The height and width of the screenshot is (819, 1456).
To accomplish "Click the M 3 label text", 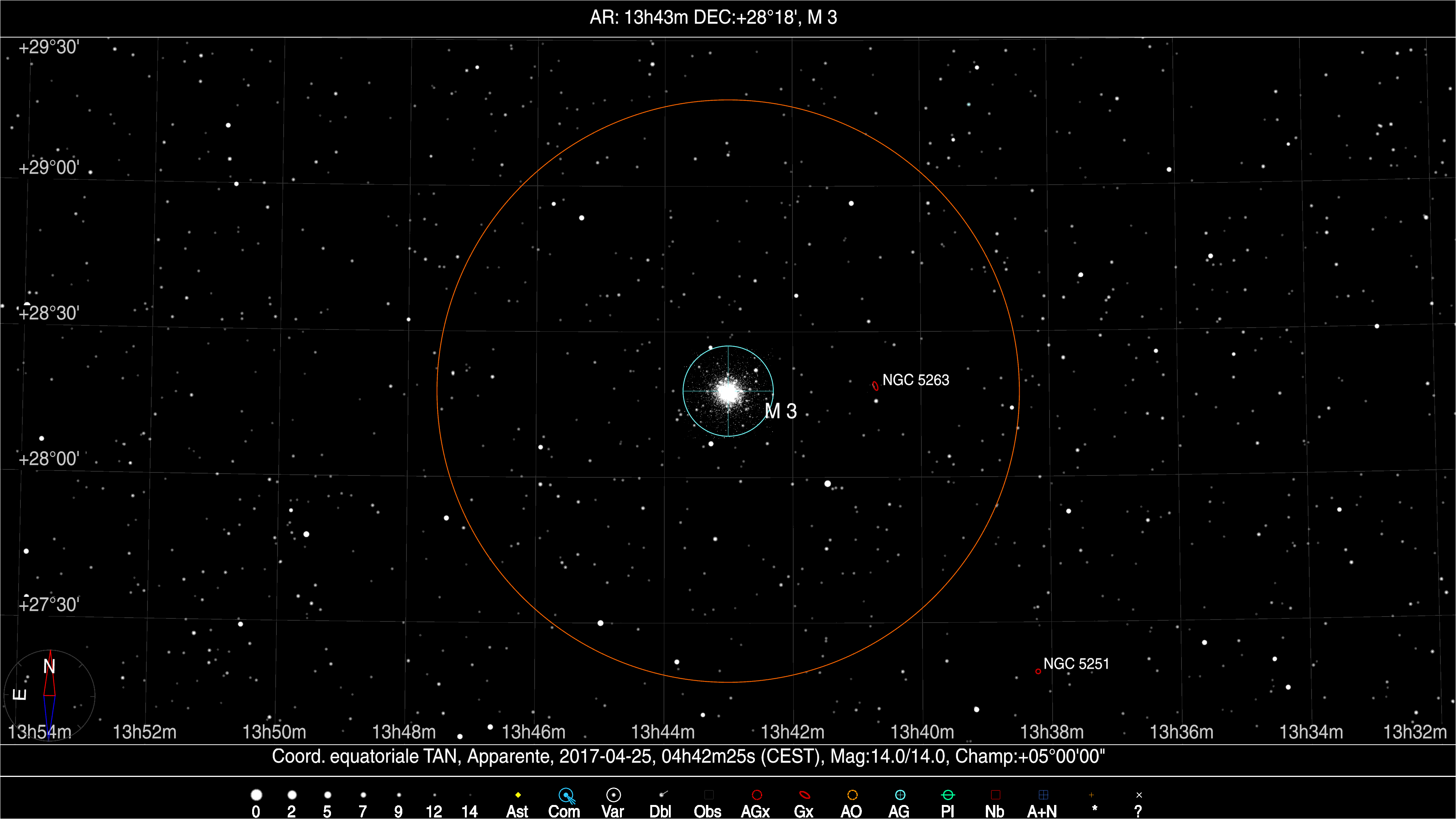I will [781, 411].
